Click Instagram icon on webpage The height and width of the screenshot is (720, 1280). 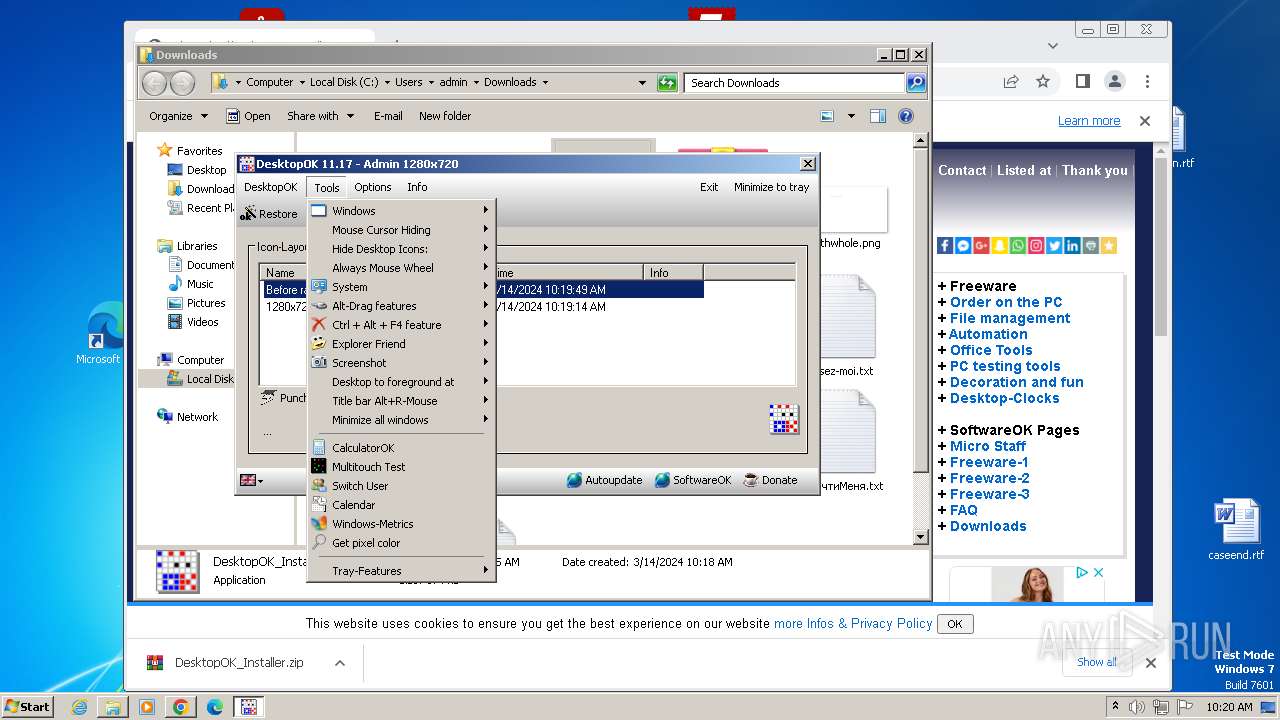coord(1036,245)
